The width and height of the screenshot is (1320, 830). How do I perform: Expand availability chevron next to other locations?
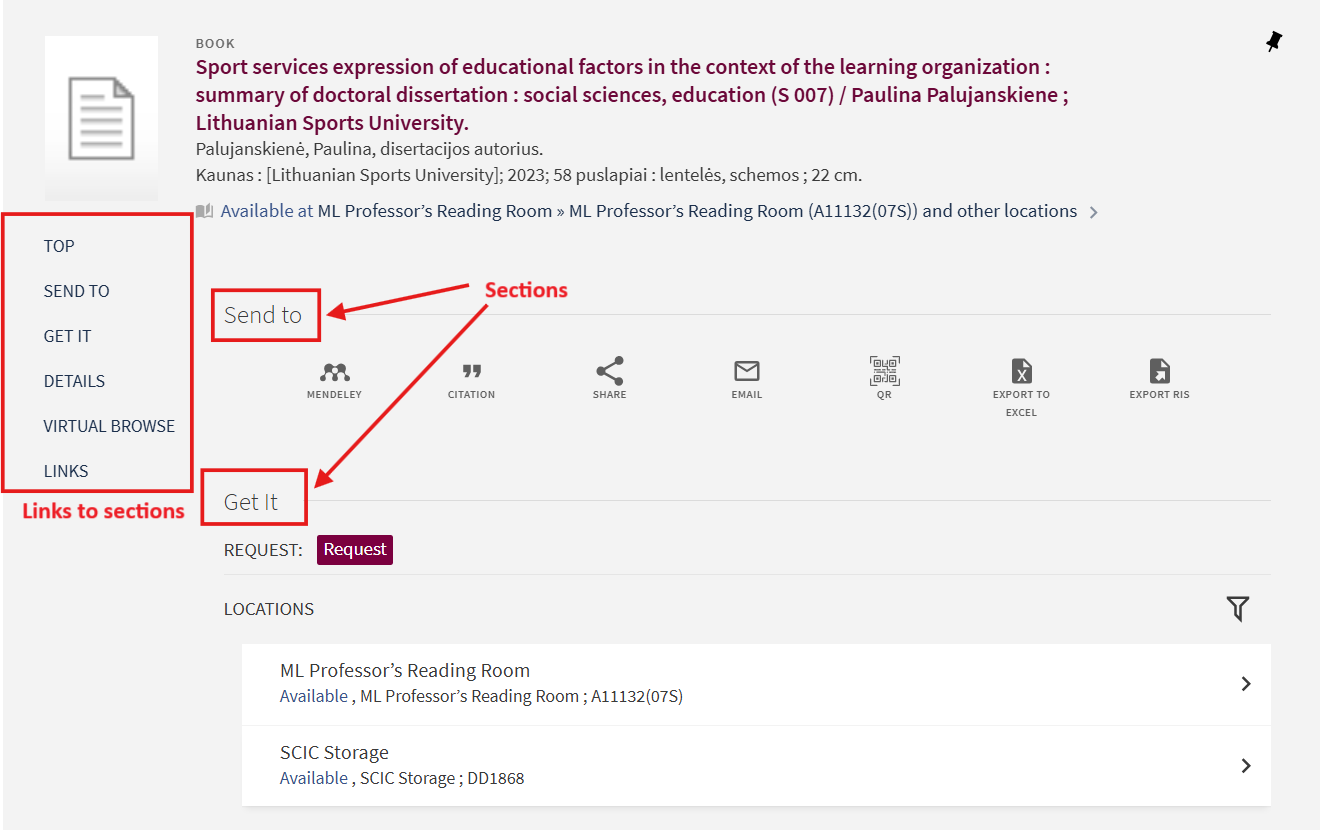1094,213
